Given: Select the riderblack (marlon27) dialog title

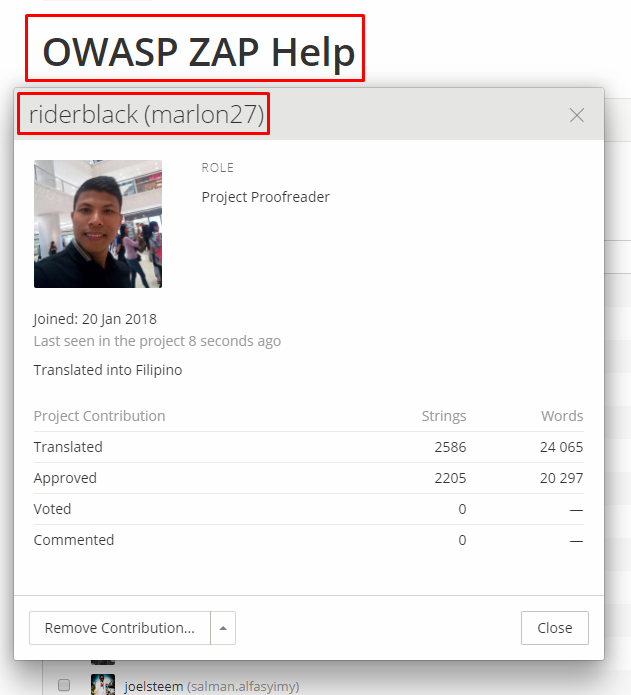Looking at the screenshot, I should (146, 114).
